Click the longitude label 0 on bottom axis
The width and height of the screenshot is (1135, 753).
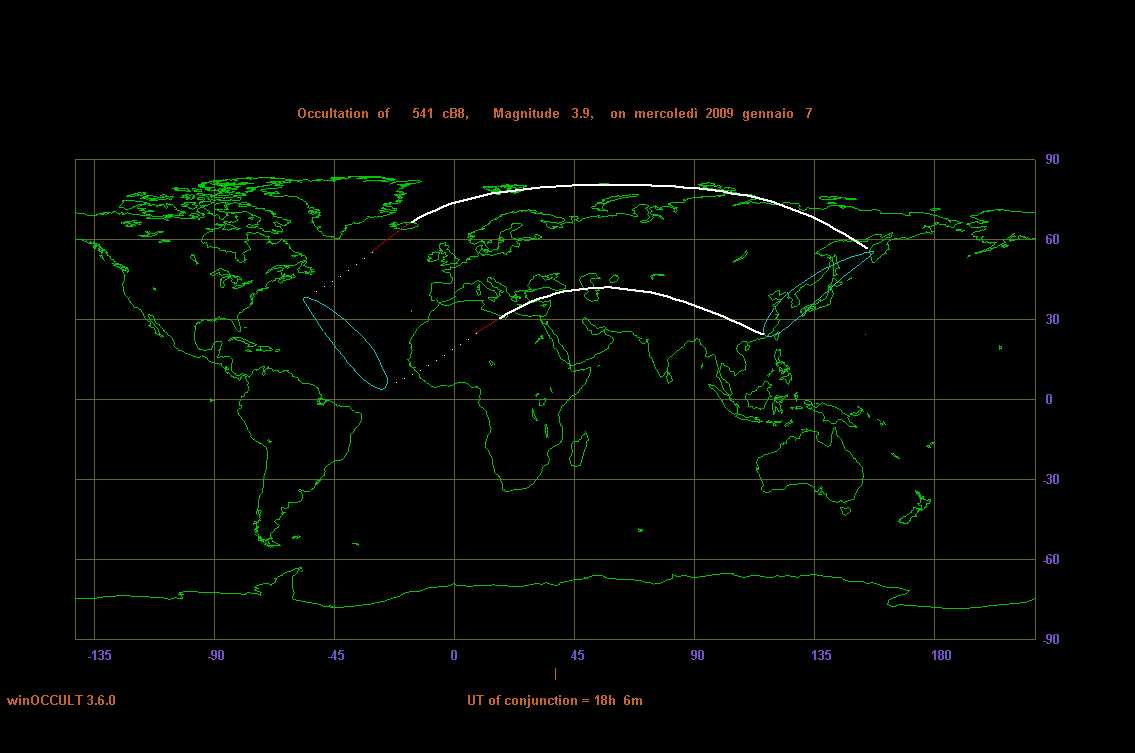click(454, 655)
